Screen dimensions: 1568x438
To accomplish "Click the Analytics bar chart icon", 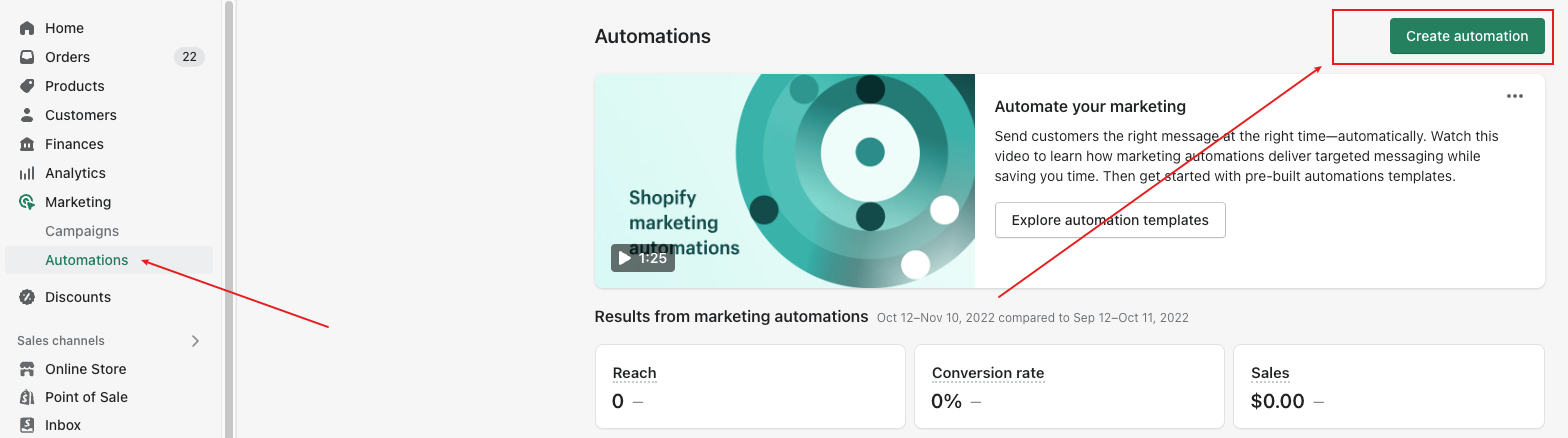I will coord(27,173).
